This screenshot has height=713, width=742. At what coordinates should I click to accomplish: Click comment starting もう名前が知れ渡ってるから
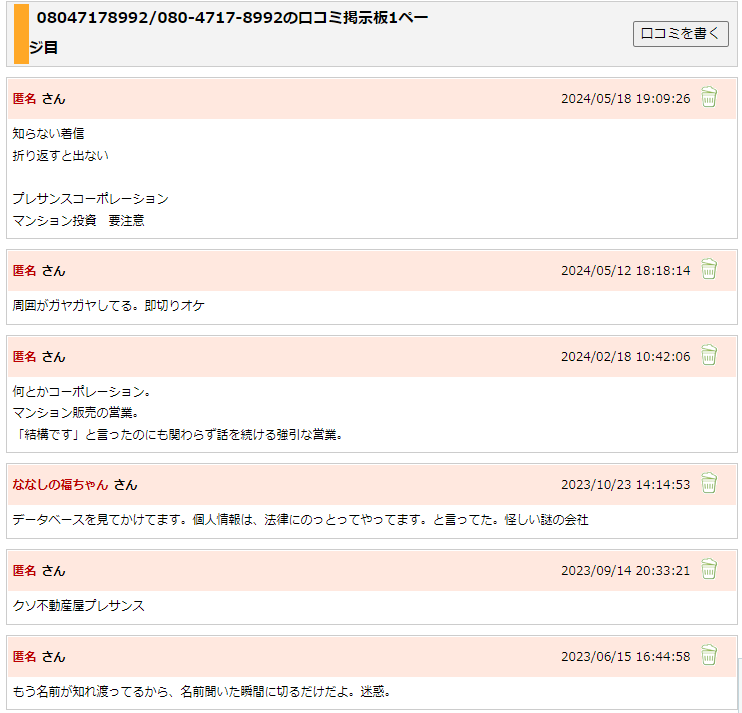[202, 692]
